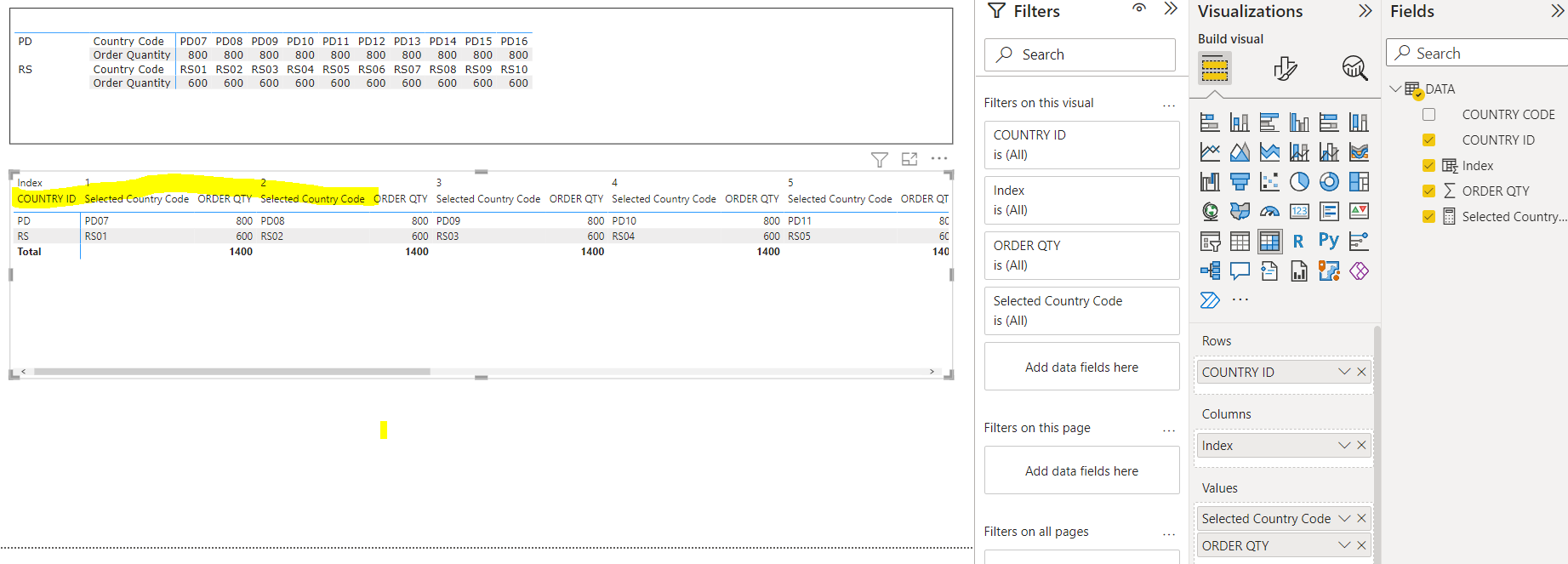The height and width of the screenshot is (564, 1568).
Task: Select the clustered bar chart visual
Action: point(1269,122)
